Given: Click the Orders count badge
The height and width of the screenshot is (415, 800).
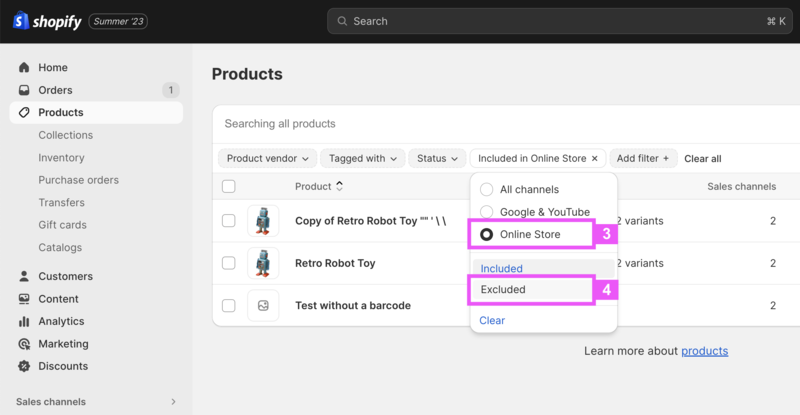Looking at the screenshot, I should tap(171, 90).
